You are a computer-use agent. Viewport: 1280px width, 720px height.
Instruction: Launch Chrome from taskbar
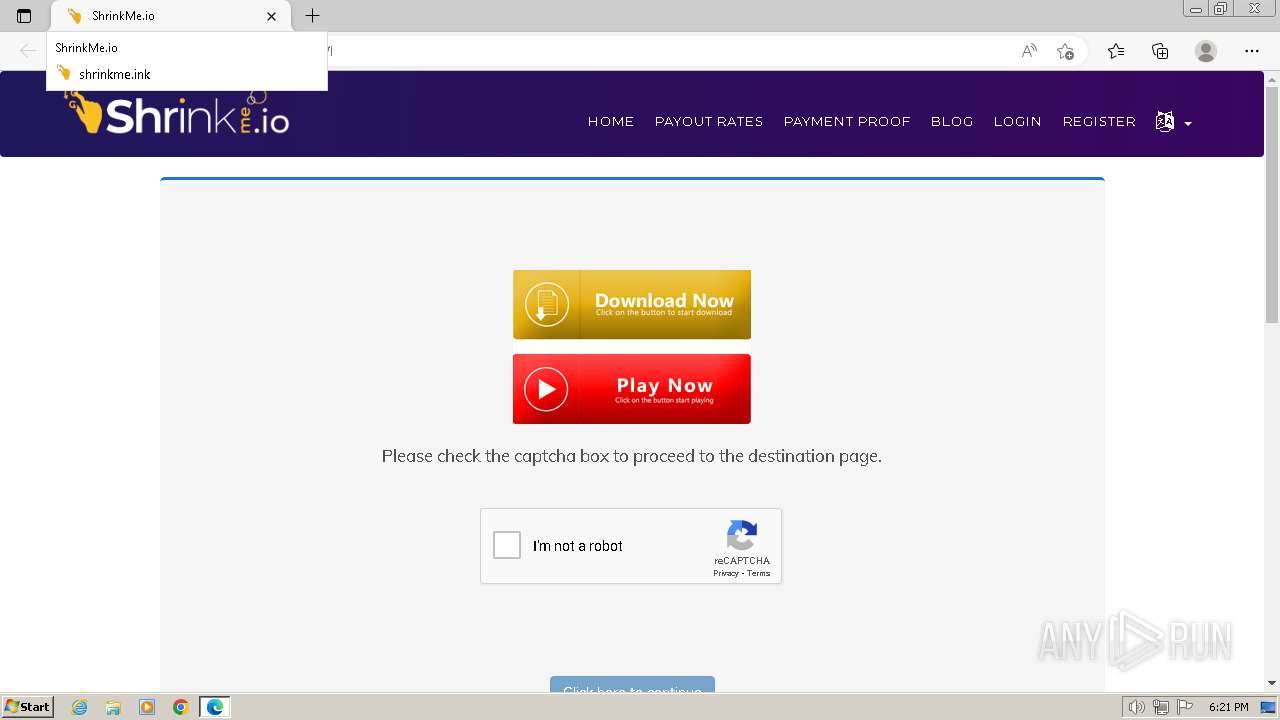tap(181, 707)
